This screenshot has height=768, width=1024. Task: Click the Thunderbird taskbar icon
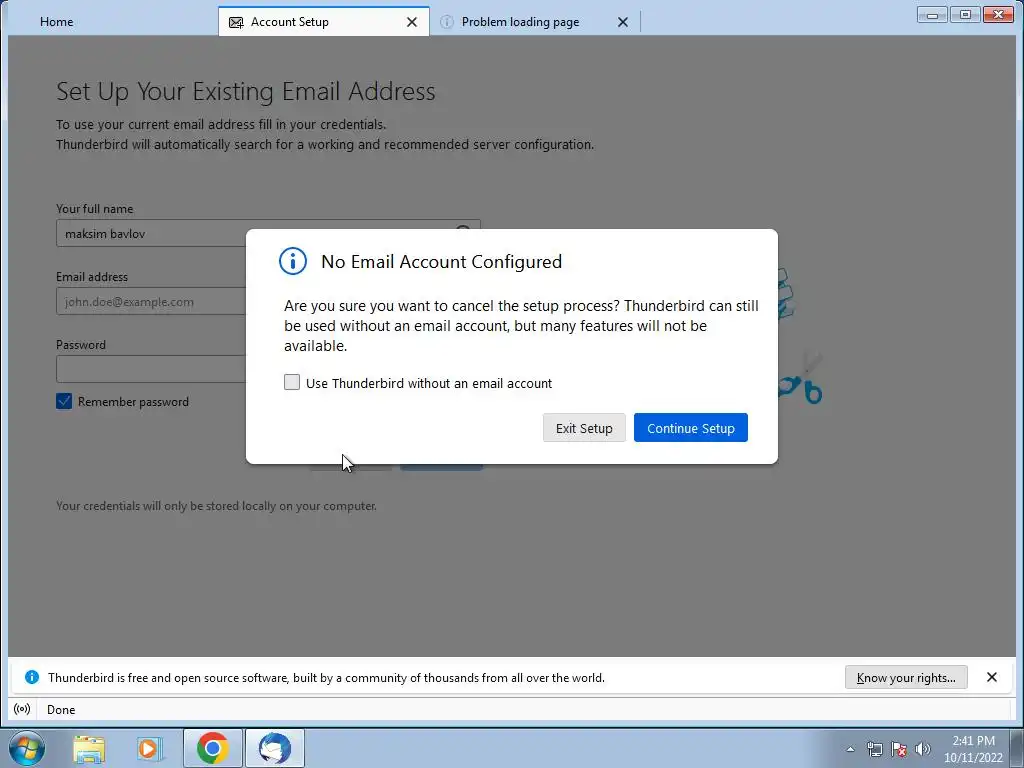(275, 748)
